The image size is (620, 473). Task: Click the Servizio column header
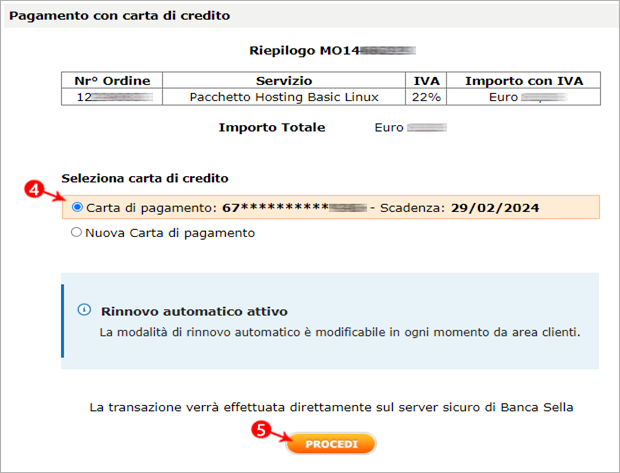(x=284, y=81)
